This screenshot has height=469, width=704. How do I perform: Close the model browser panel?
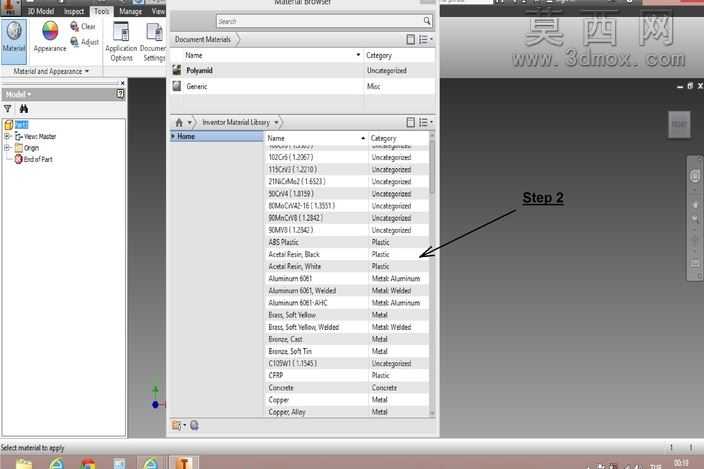point(122,83)
